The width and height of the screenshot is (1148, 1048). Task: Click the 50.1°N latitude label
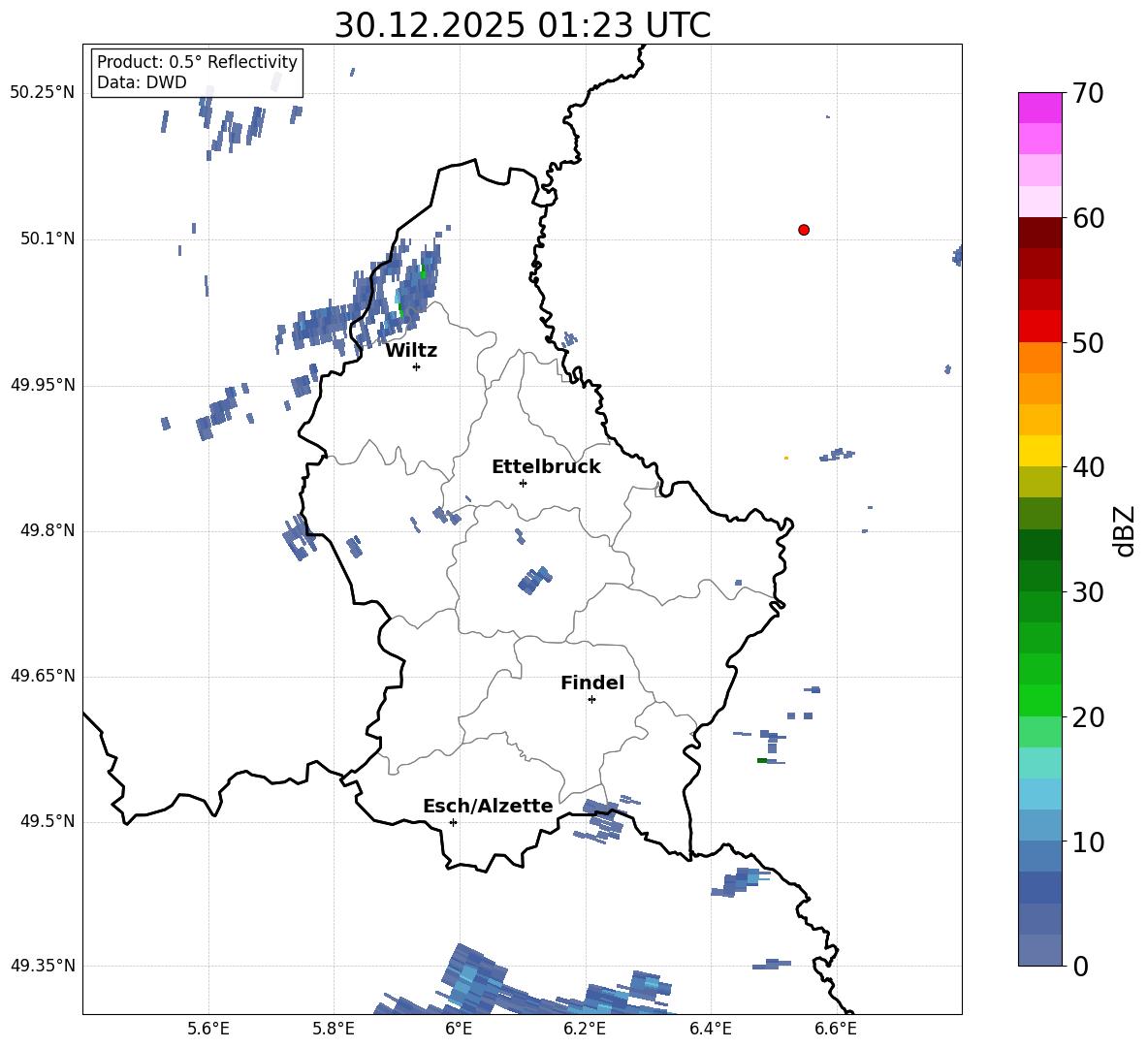(x=48, y=238)
